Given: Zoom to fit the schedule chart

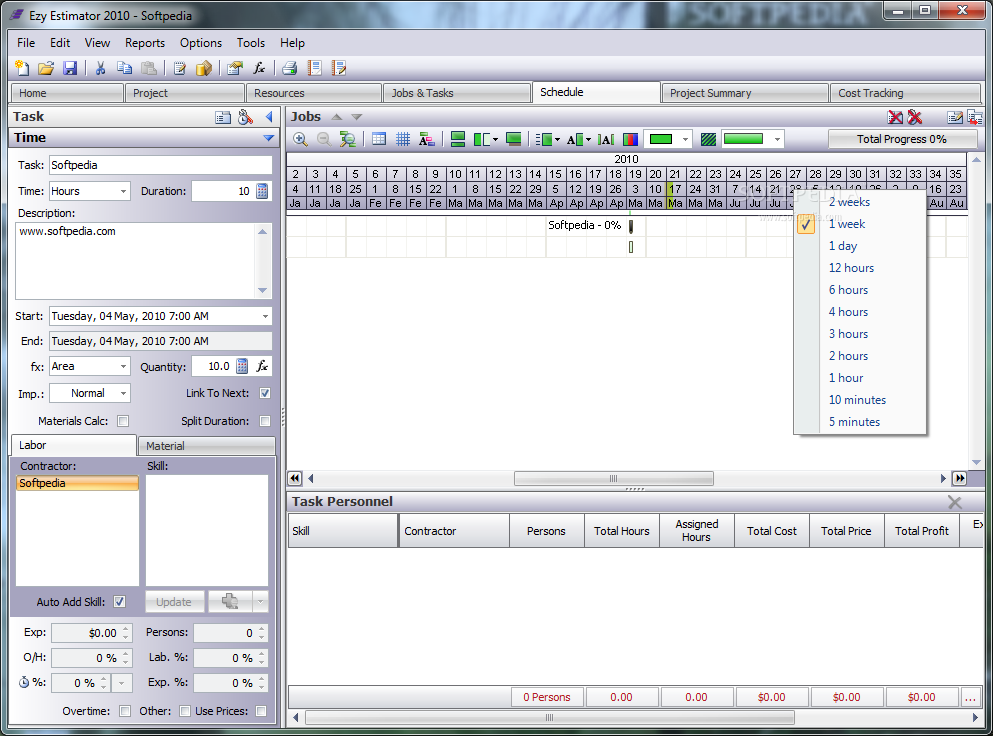Looking at the screenshot, I should coord(347,139).
